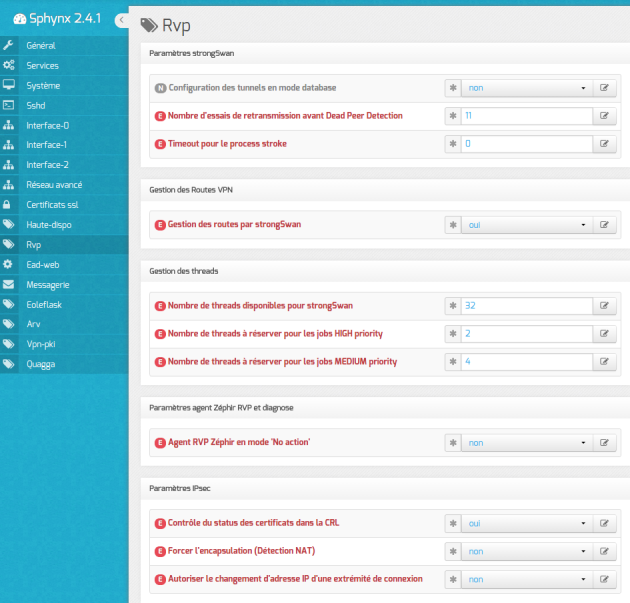The width and height of the screenshot is (630, 603).
Task: Open the Arv menu section
Action: (x=64, y=324)
